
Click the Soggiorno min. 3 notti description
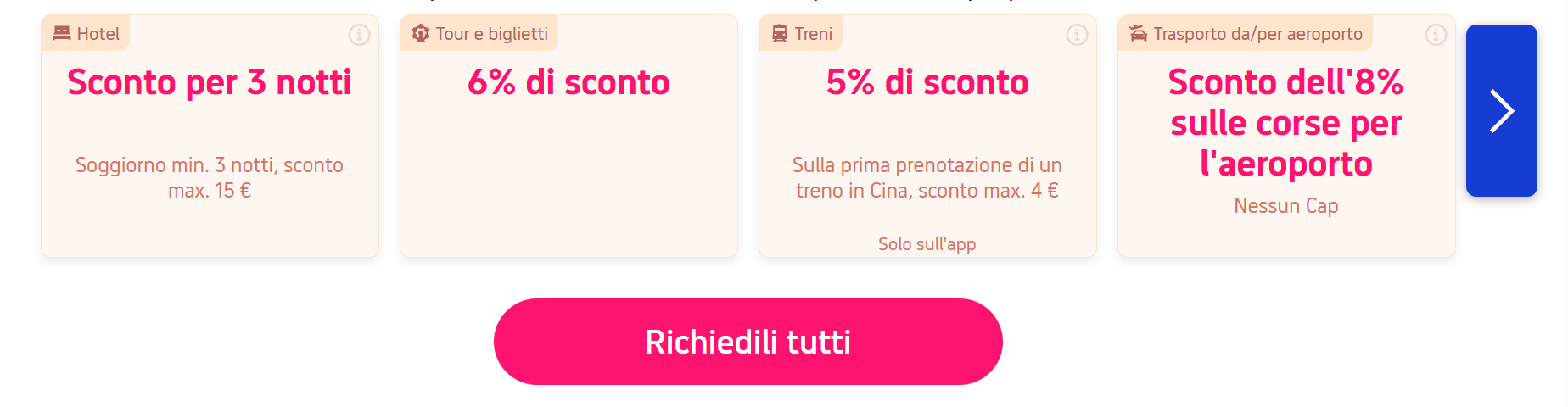[210, 177]
